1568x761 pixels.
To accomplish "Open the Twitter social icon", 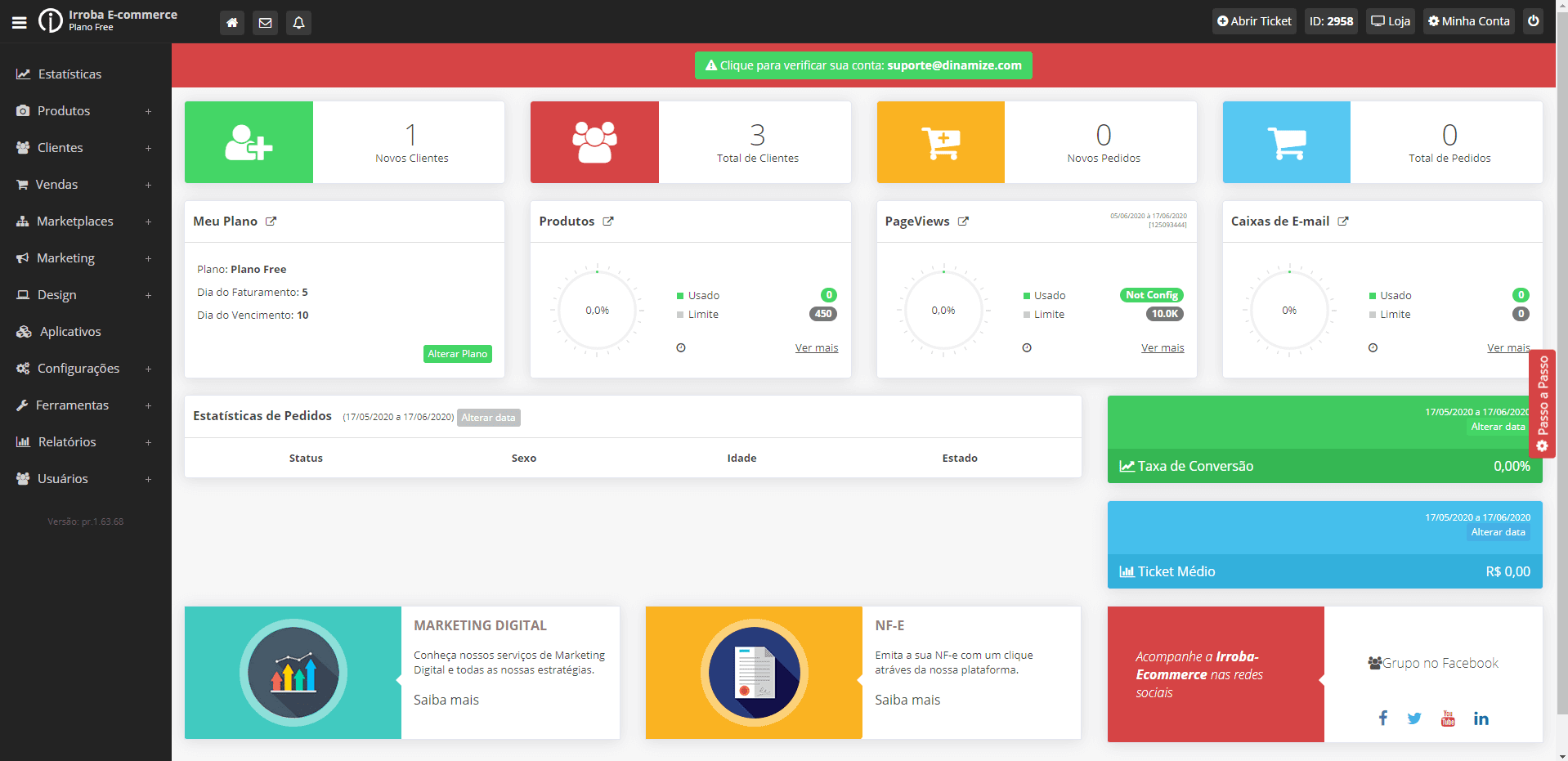I will point(1414,718).
